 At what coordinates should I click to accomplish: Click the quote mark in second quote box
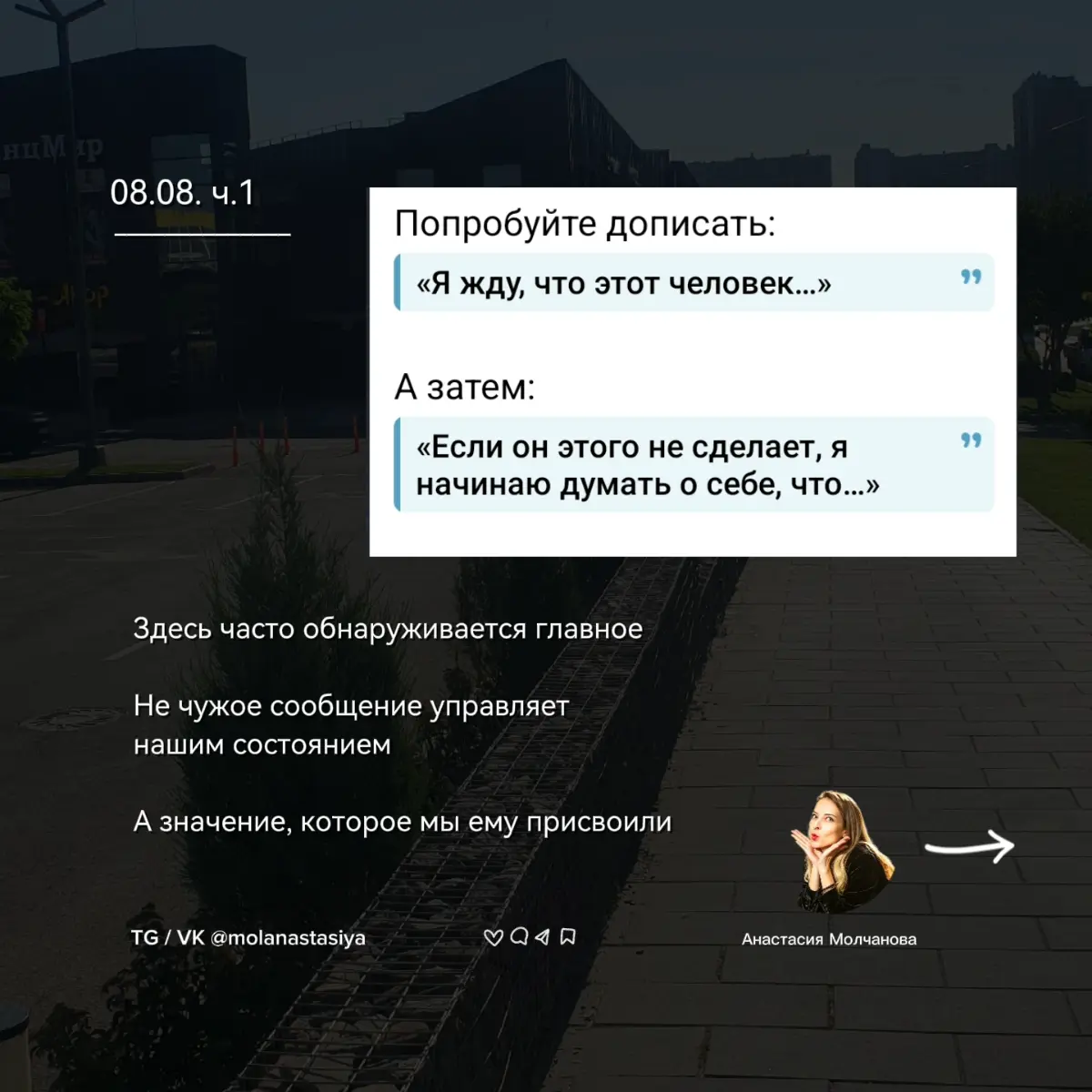[971, 440]
